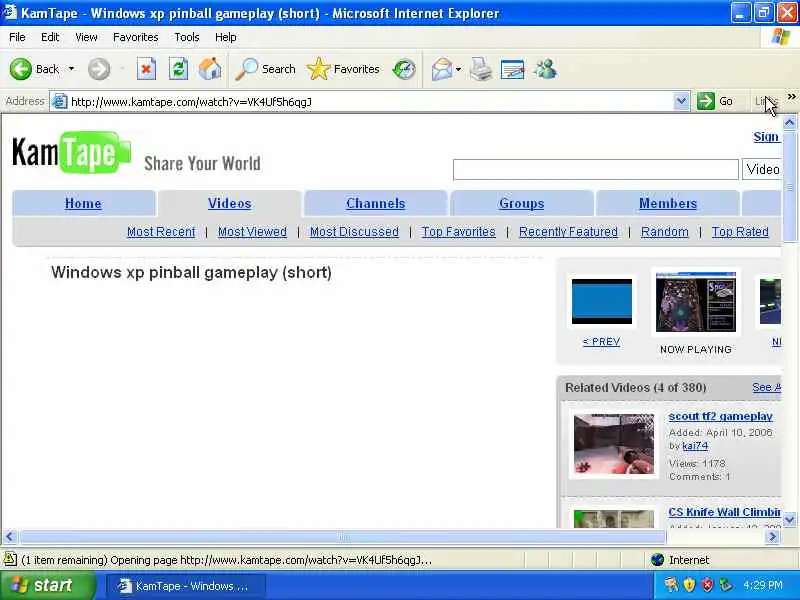Image resolution: width=800 pixels, height=600 pixels.
Task: Expand the toolbar overflow chevron
Action: coord(791,96)
